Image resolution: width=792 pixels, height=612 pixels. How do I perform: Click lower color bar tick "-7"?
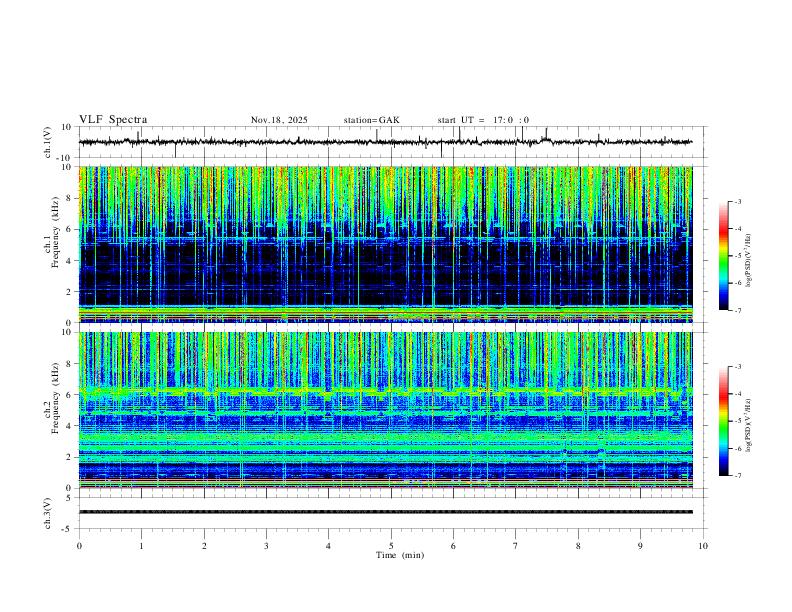click(737, 476)
